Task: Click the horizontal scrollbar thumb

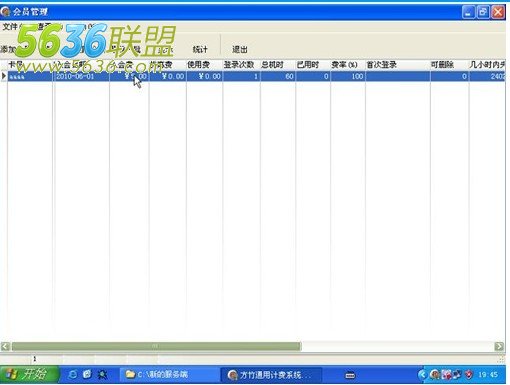Action: 156,346
